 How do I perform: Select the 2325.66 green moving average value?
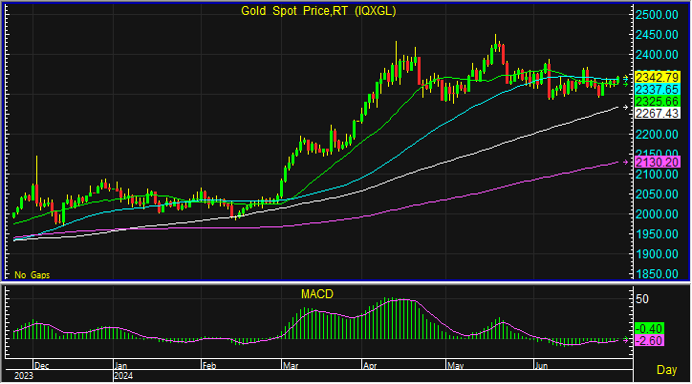click(657, 102)
